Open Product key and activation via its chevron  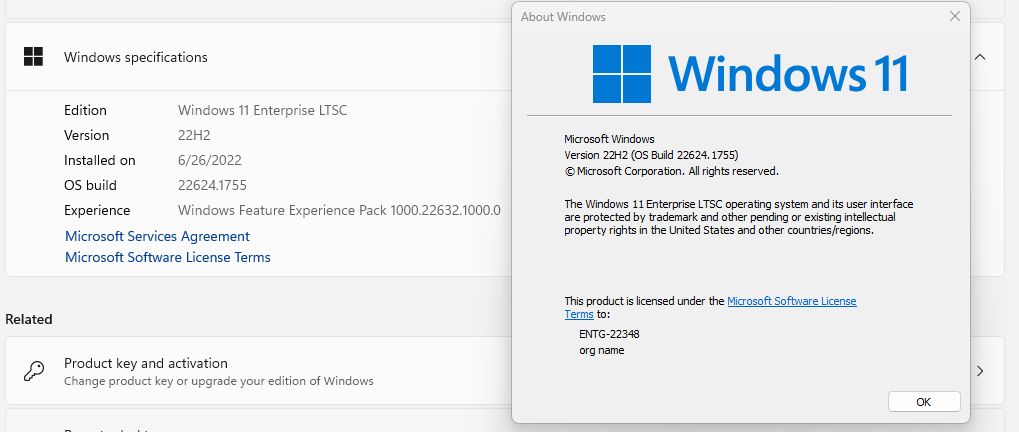pyautogui.click(x=980, y=371)
